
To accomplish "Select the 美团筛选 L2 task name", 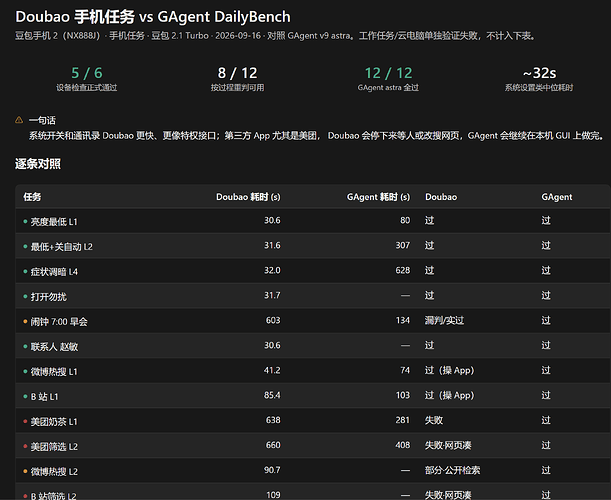I will tap(54, 446).
